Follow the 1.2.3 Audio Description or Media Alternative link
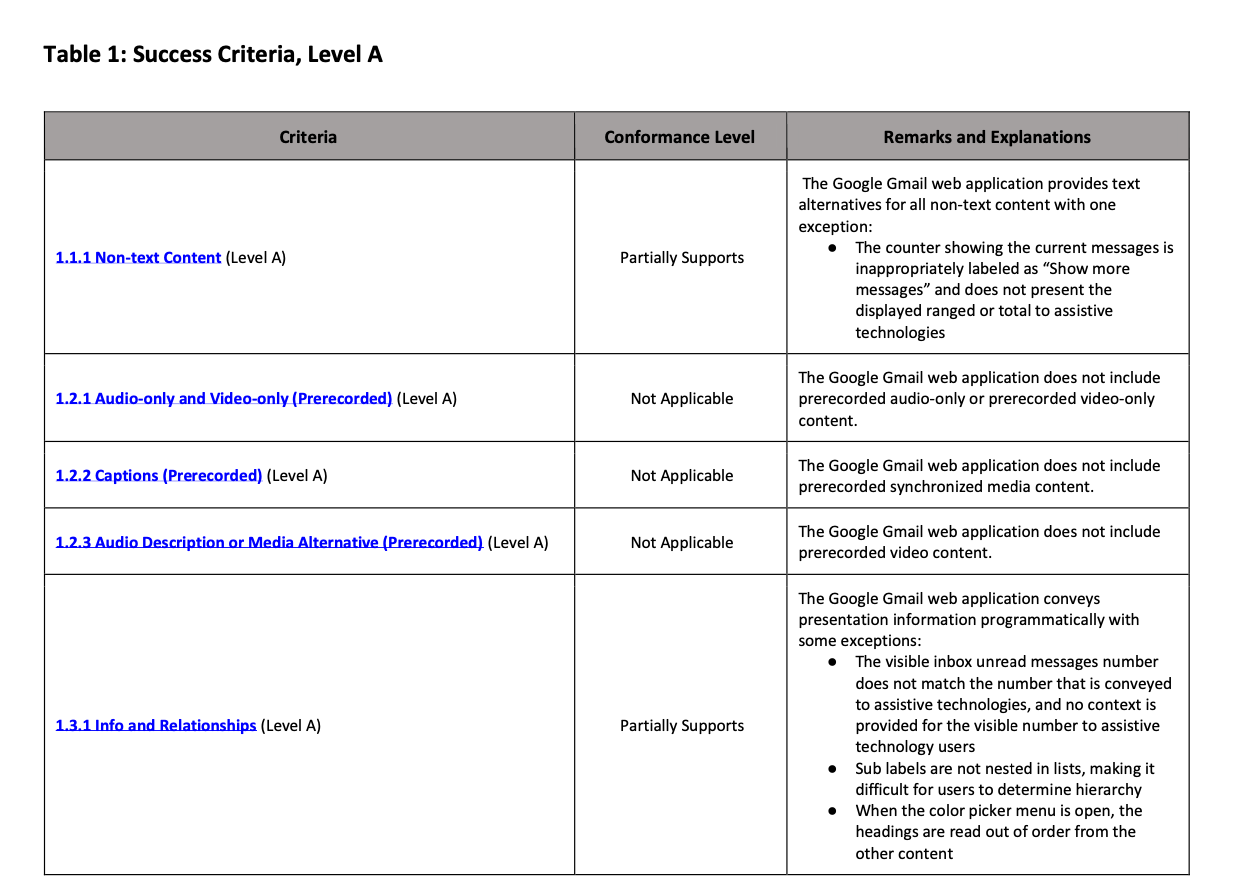Screen dimensions: 1235x884 [x=268, y=543]
